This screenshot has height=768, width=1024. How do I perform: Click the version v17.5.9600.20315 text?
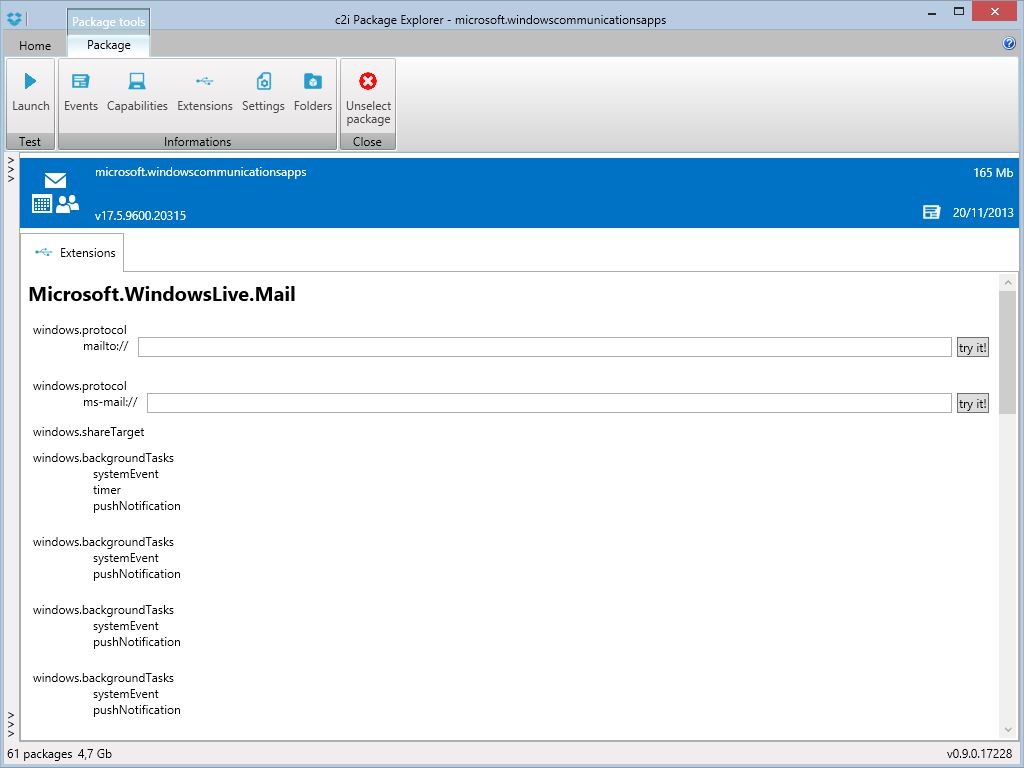[140, 216]
